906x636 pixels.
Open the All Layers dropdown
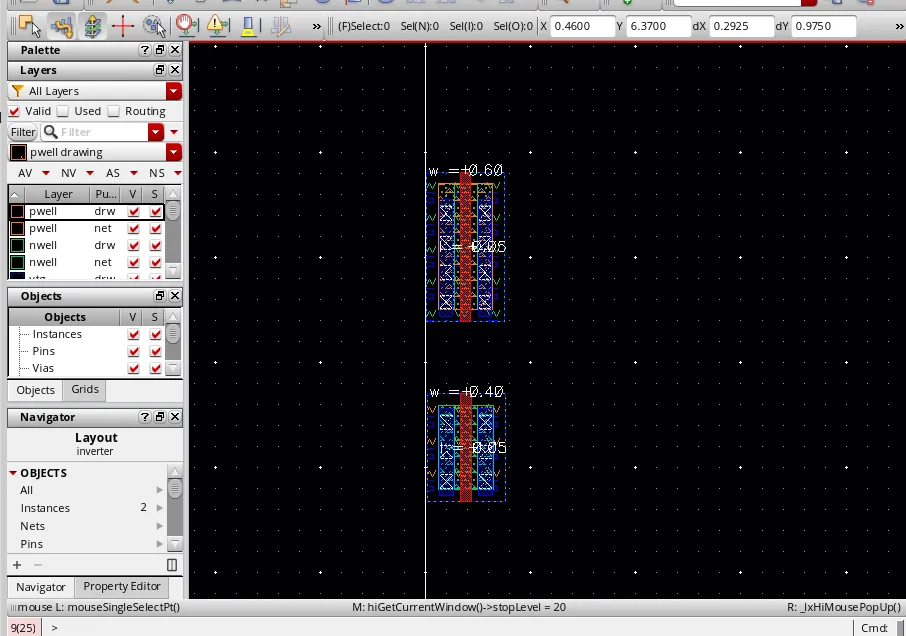point(174,91)
